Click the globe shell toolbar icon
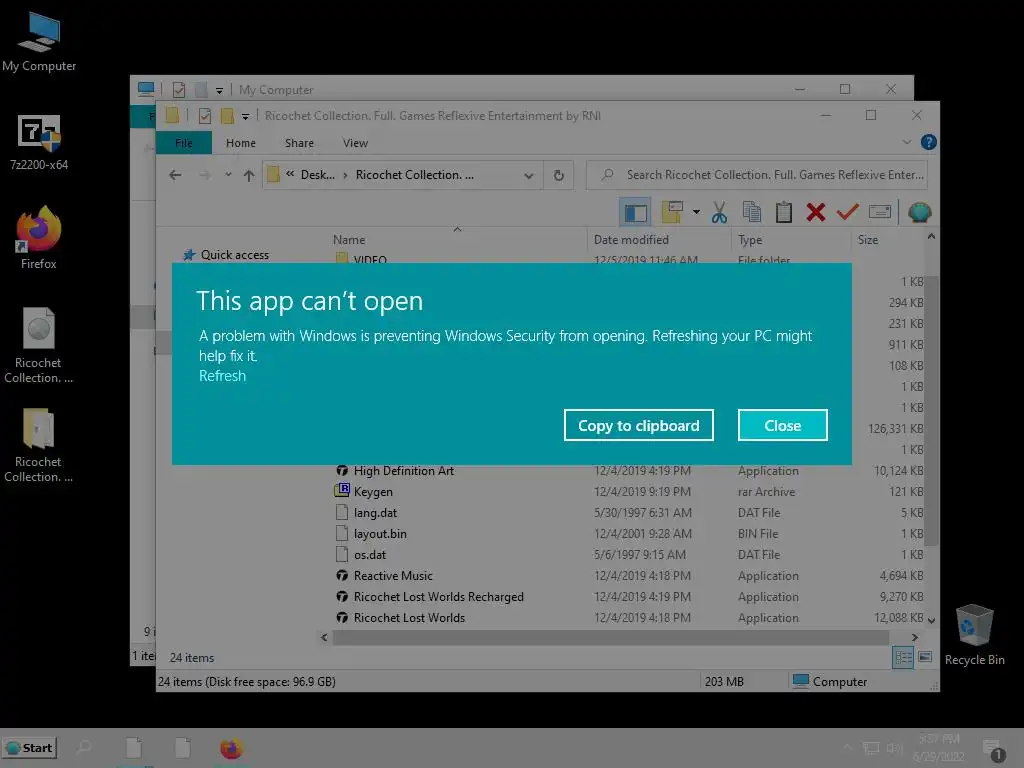 click(920, 212)
